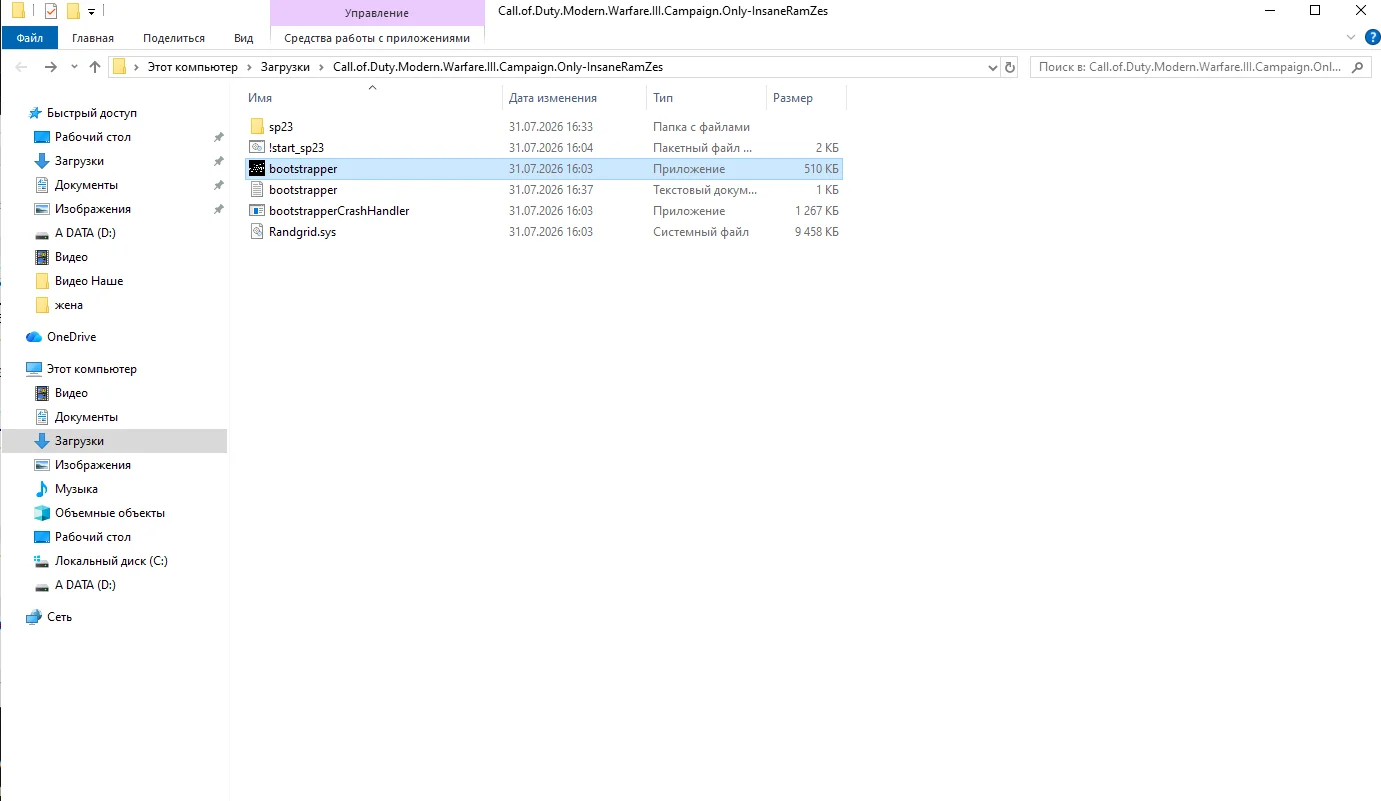The width and height of the screenshot is (1381, 801).
Task: Click the 1 267 КБ size of bootstrapperCrashHandler
Action: [x=816, y=211]
